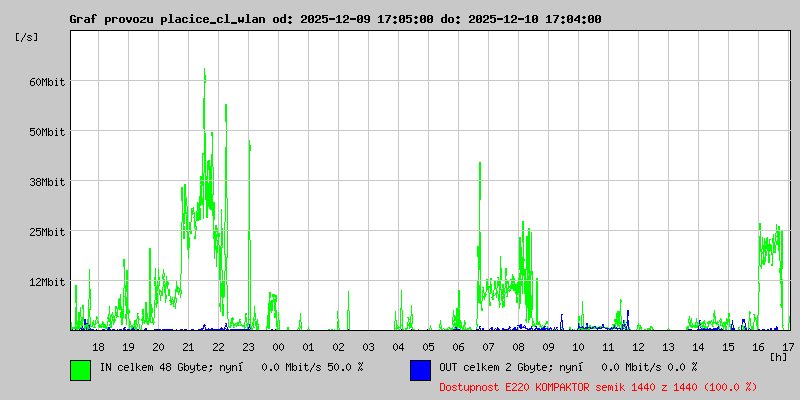The image size is (800, 400).
Task: Click the 12Mbit y-axis label
Action: point(47,282)
